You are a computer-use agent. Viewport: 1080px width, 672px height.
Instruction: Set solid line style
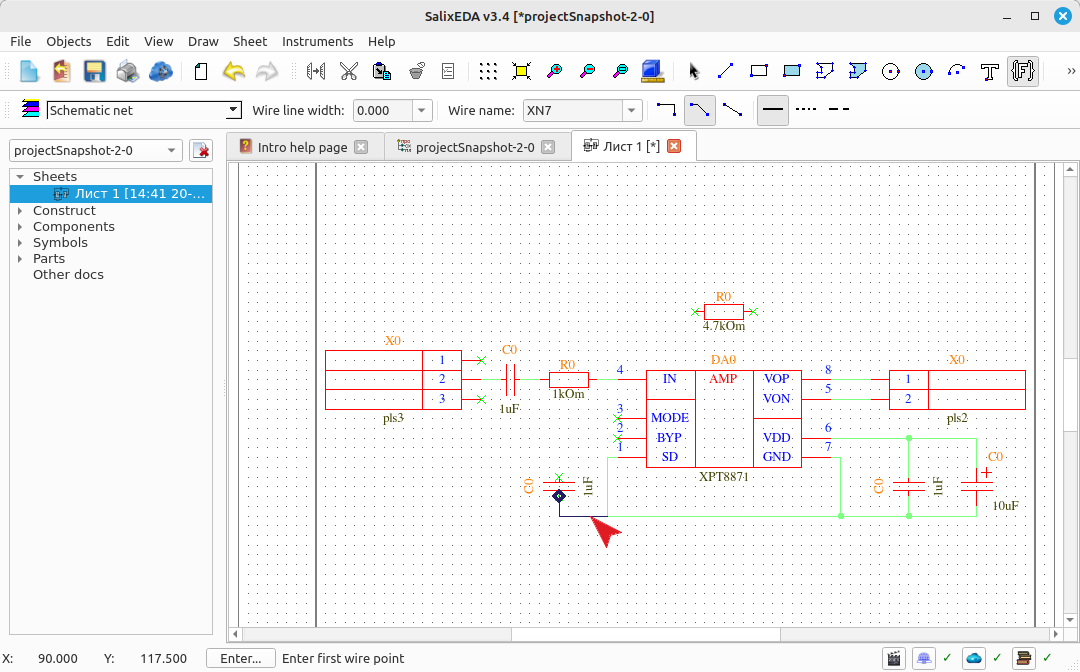(773, 110)
